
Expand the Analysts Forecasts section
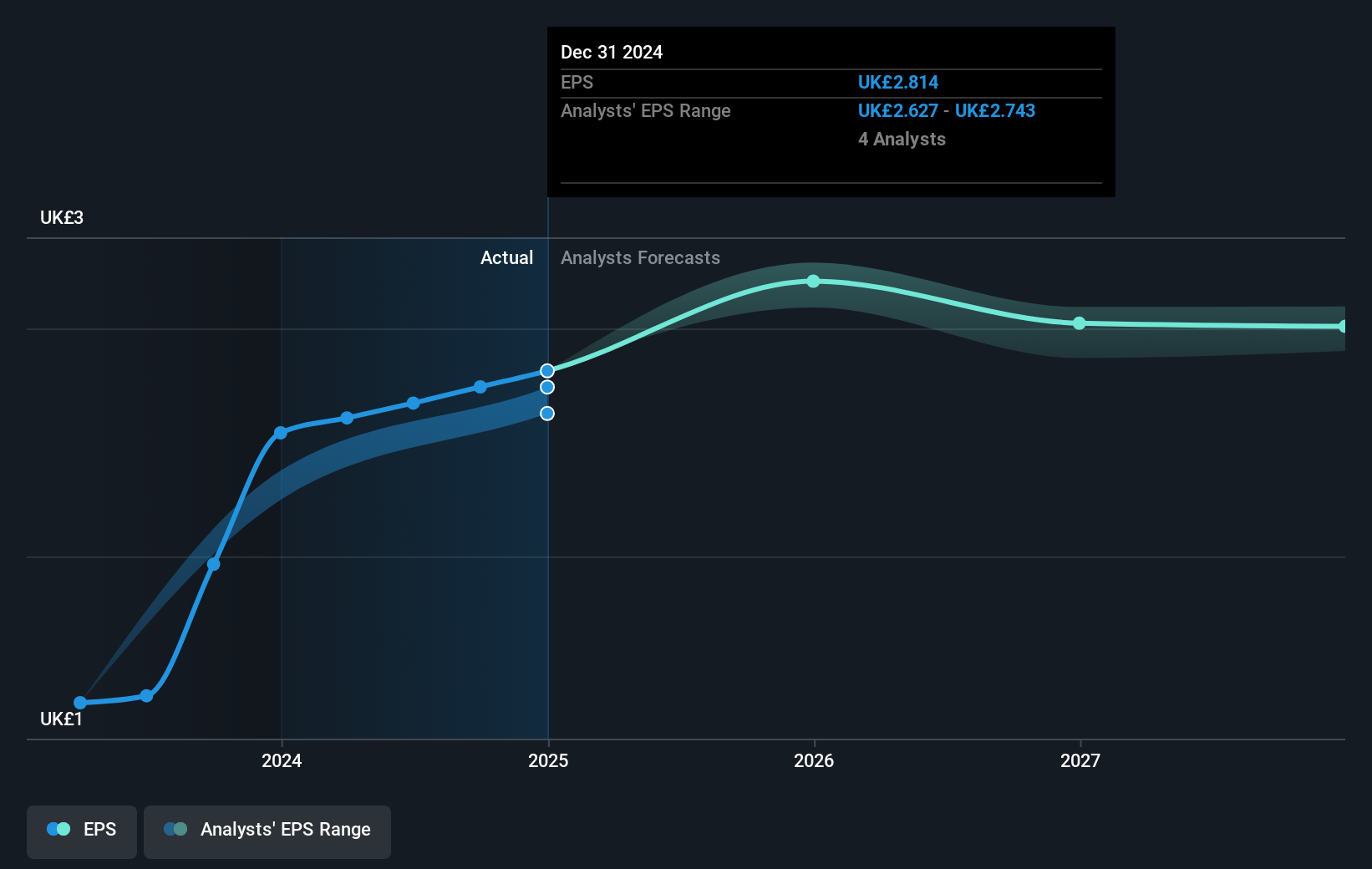pyautogui.click(x=640, y=257)
